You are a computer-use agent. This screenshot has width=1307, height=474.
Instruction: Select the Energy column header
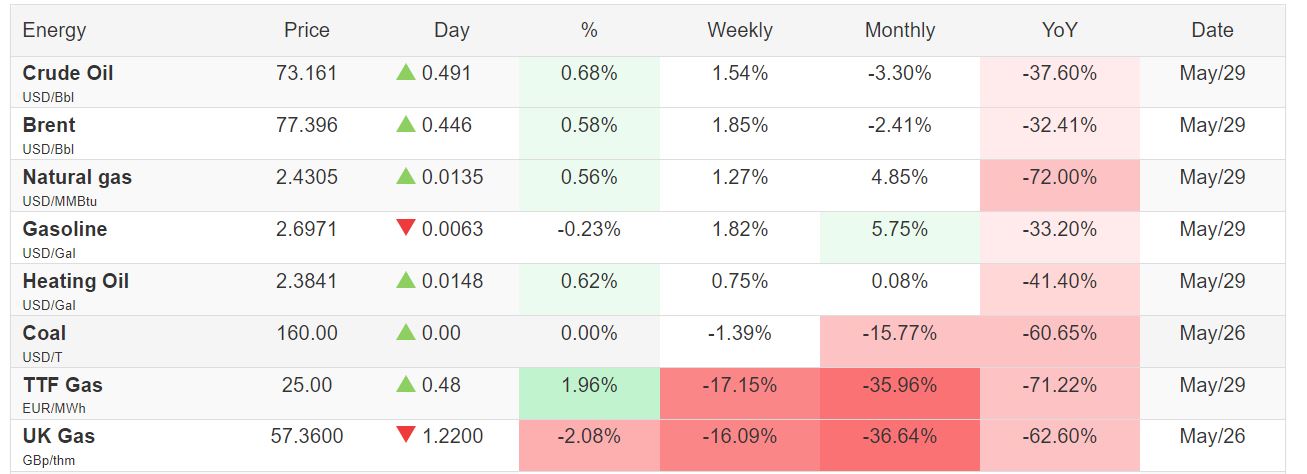tap(55, 30)
